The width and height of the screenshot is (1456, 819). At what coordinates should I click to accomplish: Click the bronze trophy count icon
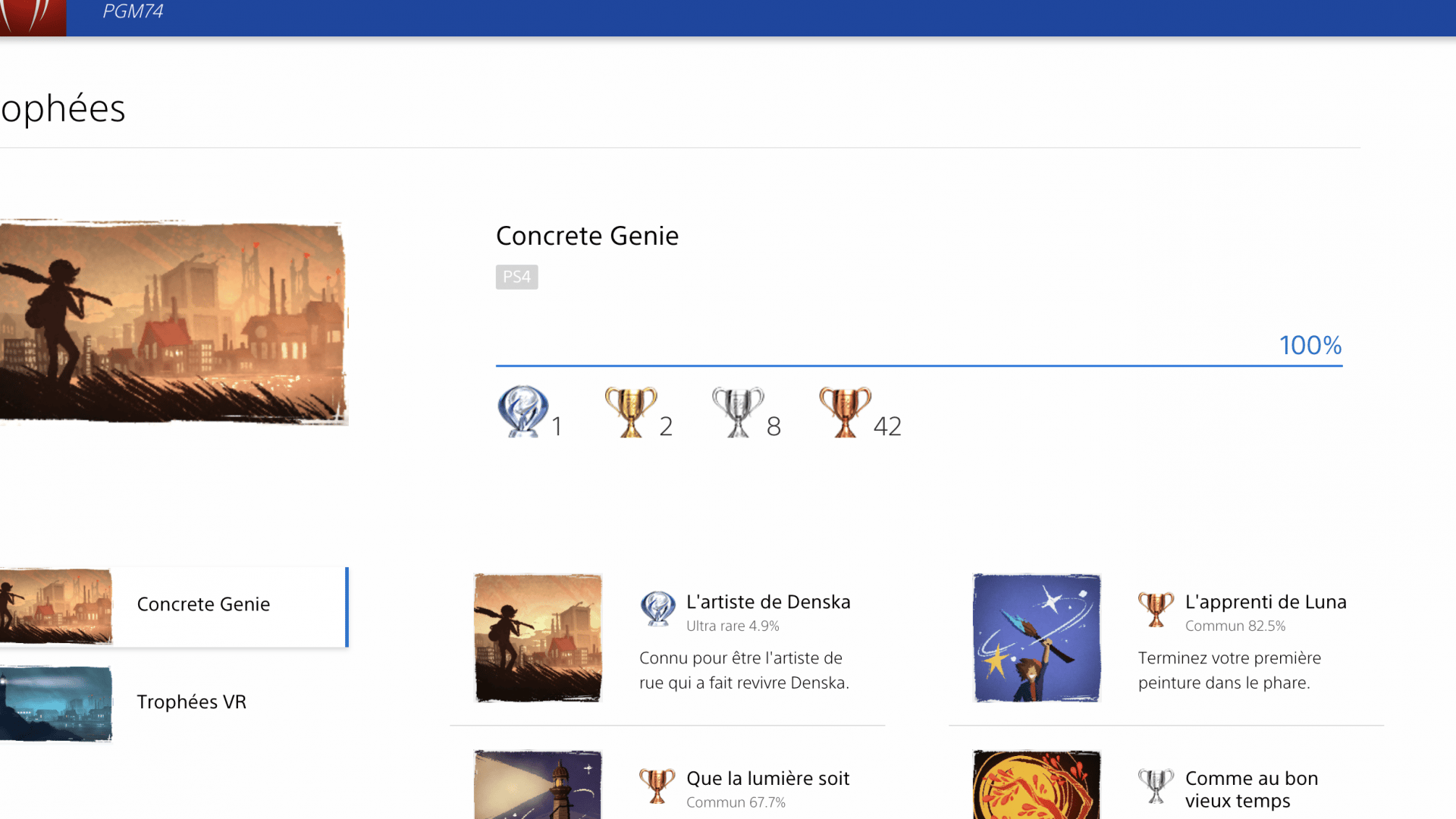(846, 412)
